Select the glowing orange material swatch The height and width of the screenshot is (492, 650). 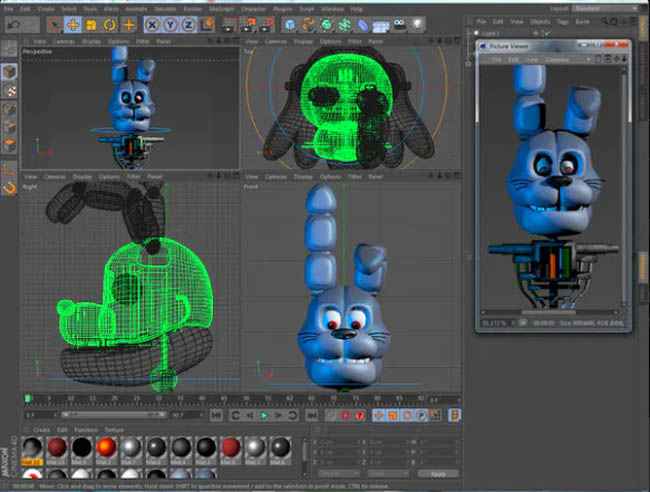click(107, 449)
